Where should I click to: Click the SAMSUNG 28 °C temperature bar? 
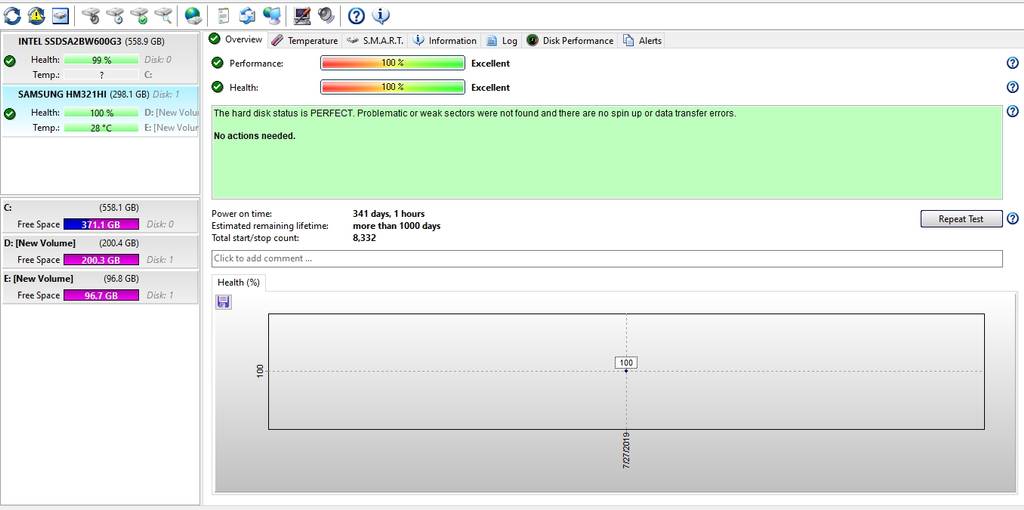101,127
